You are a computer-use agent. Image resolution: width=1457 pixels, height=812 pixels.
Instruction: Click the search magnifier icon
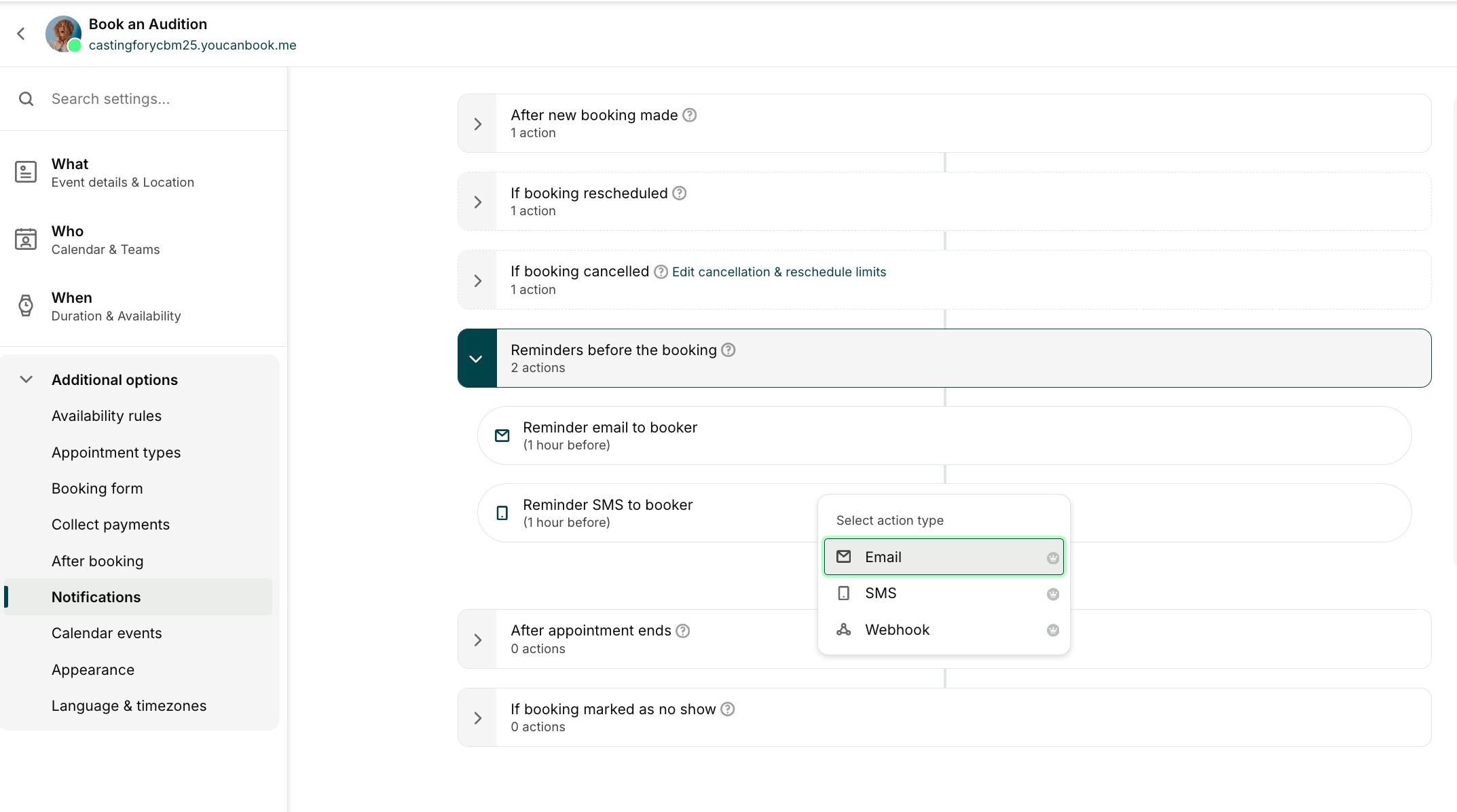tap(26, 99)
